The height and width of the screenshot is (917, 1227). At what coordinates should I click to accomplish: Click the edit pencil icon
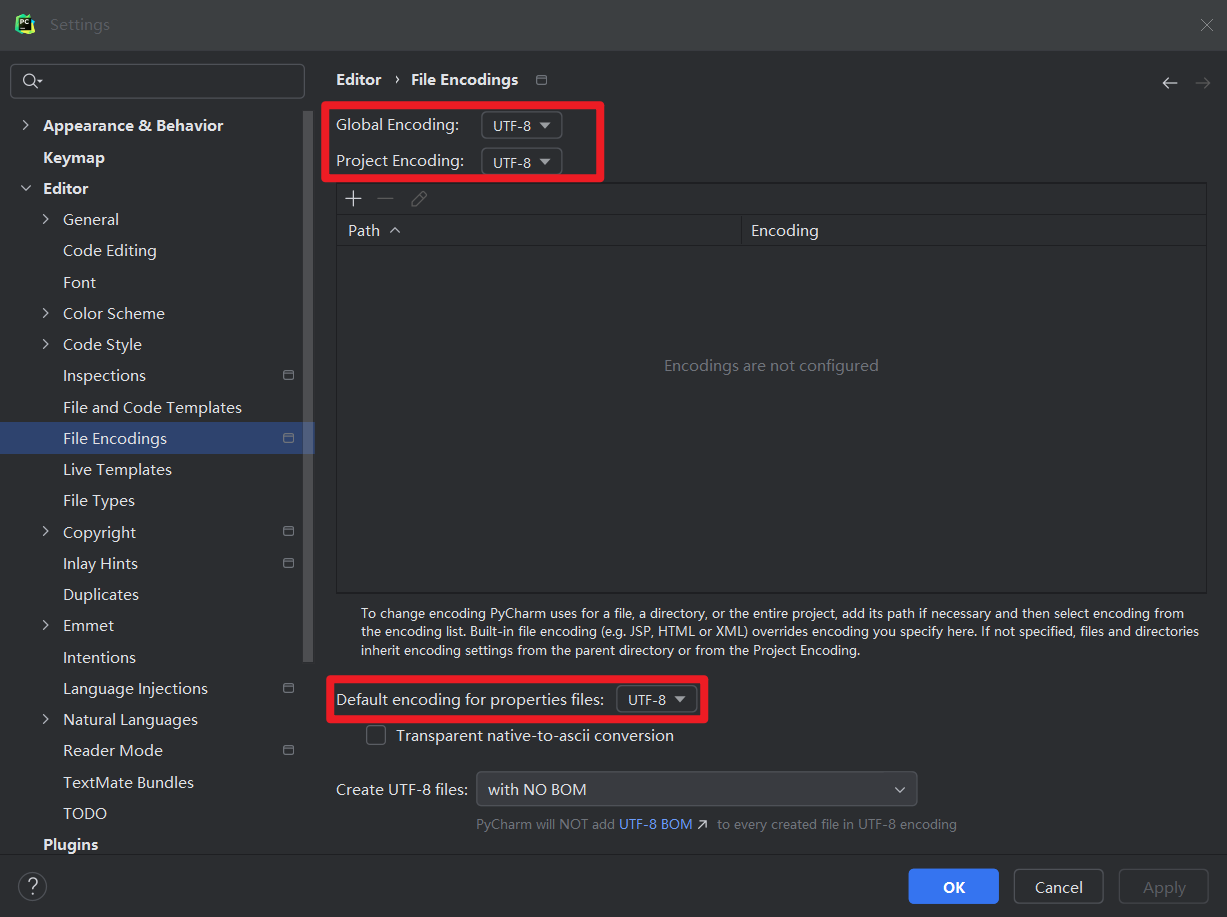(419, 199)
